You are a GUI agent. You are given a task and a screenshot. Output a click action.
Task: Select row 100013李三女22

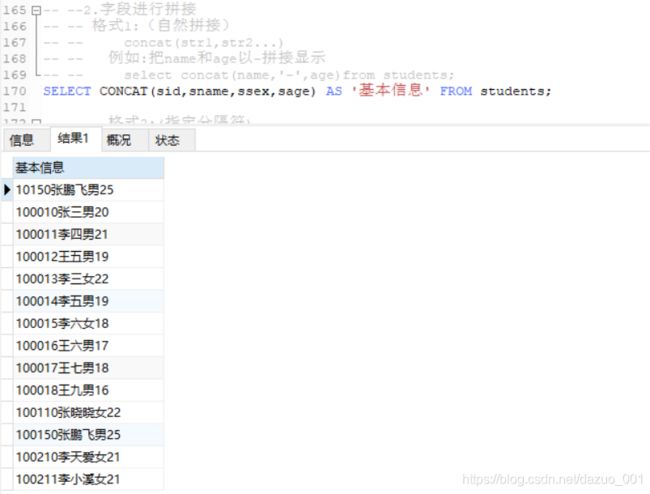click(88, 279)
